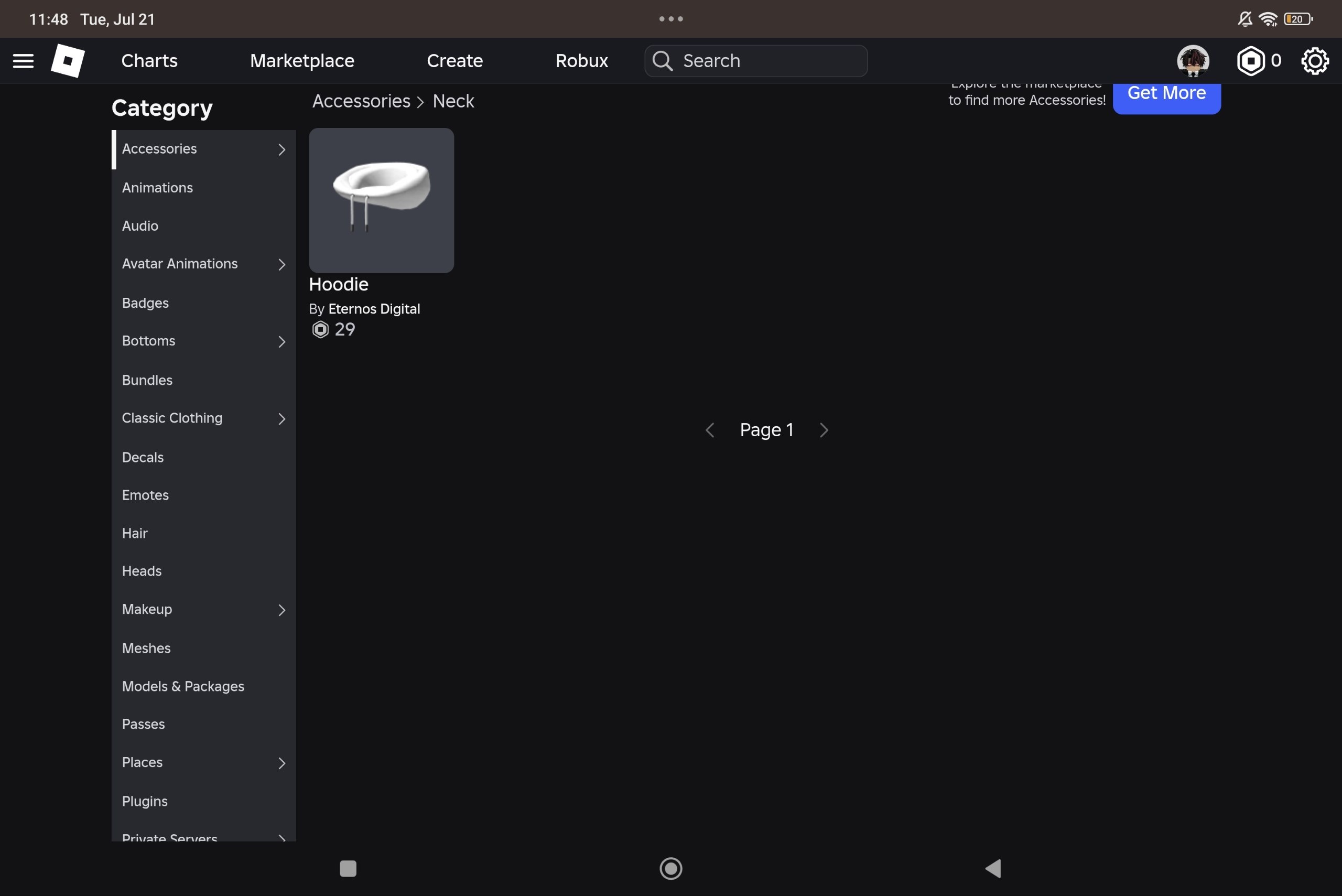Image resolution: width=1342 pixels, height=896 pixels.
Task: Select the Classic Clothing category label
Action: tap(172, 418)
